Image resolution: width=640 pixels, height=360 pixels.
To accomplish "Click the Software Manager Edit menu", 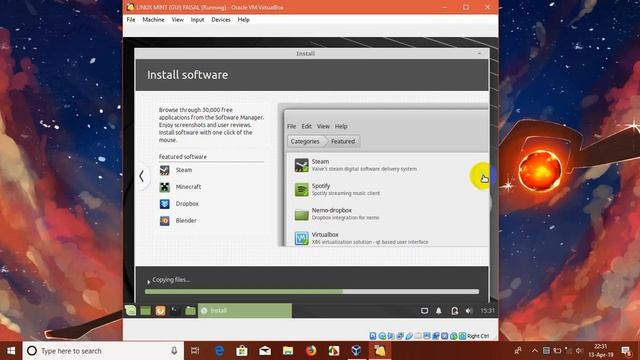I will pyautogui.click(x=307, y=126).
